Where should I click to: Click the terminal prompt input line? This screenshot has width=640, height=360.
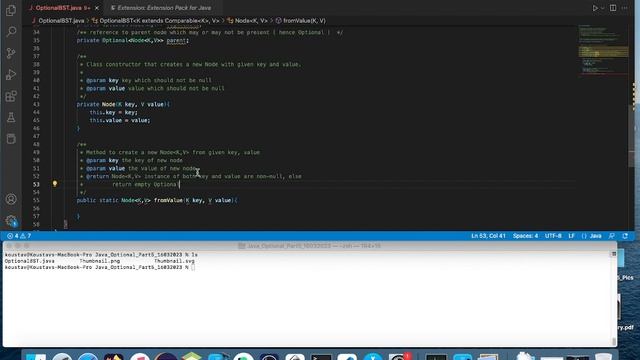click(x=100, y=267)
